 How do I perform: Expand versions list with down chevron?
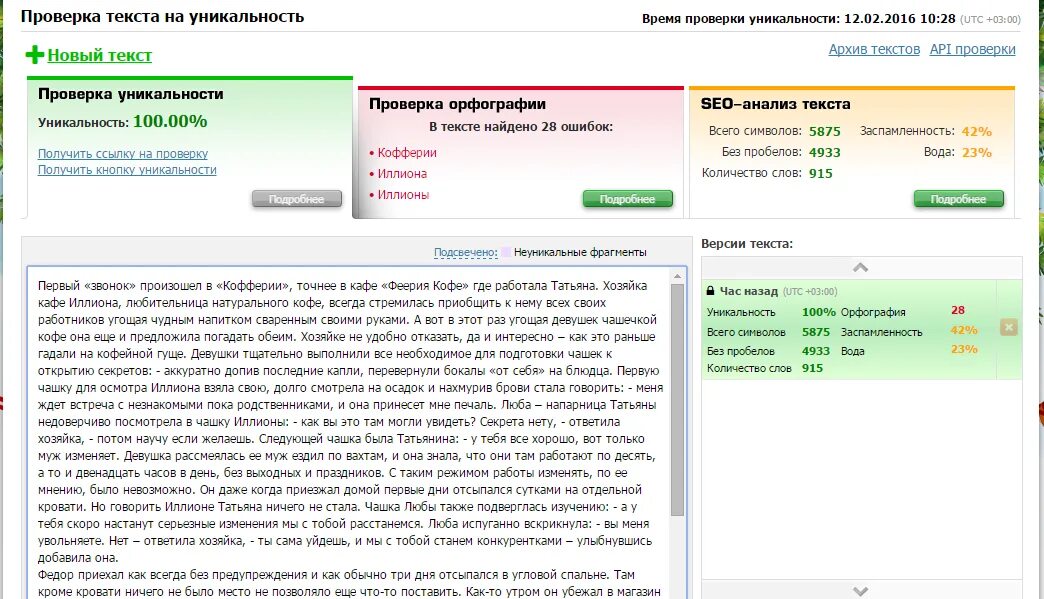pos(860,590)
